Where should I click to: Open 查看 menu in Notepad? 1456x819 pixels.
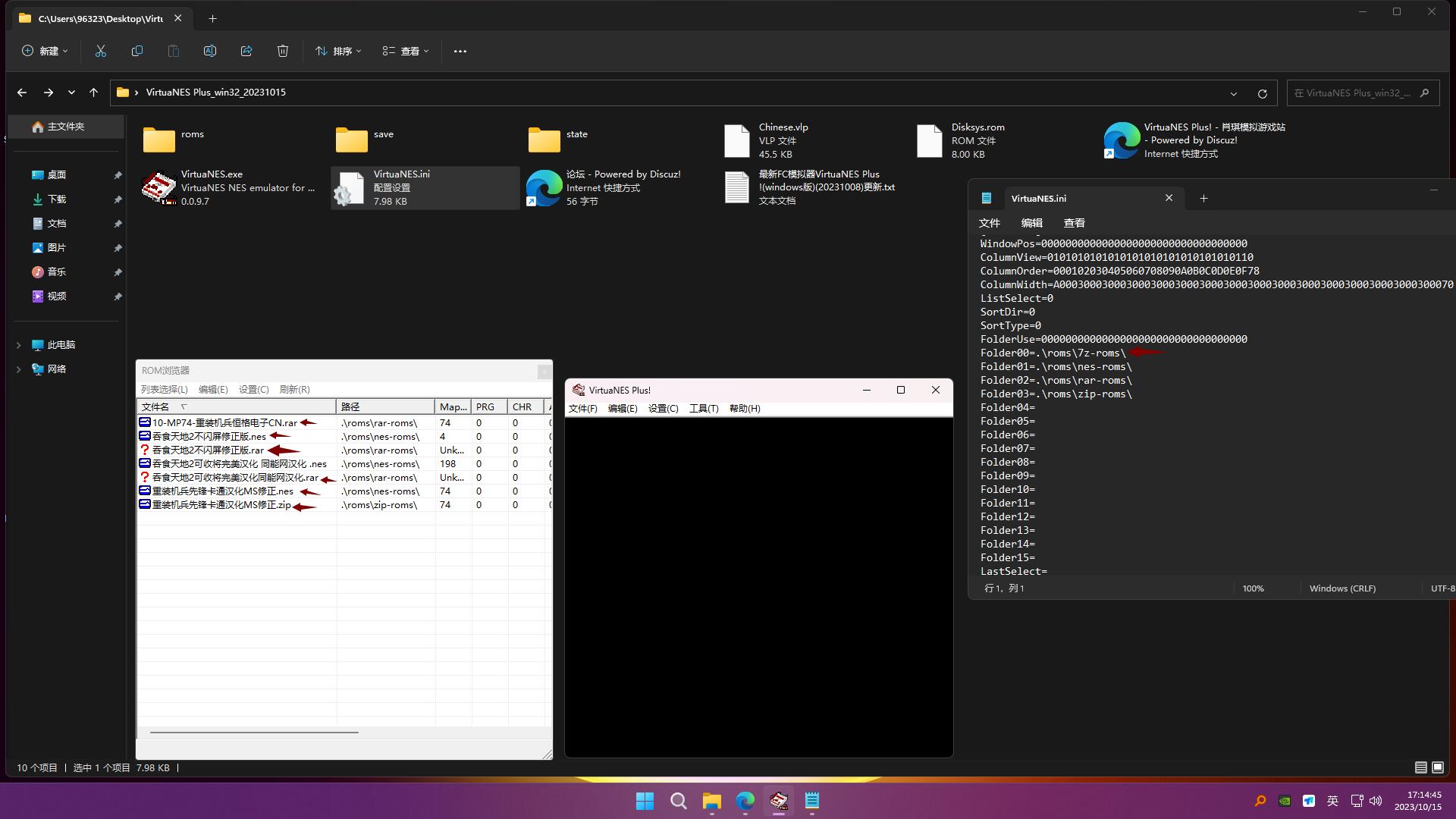1075,223
